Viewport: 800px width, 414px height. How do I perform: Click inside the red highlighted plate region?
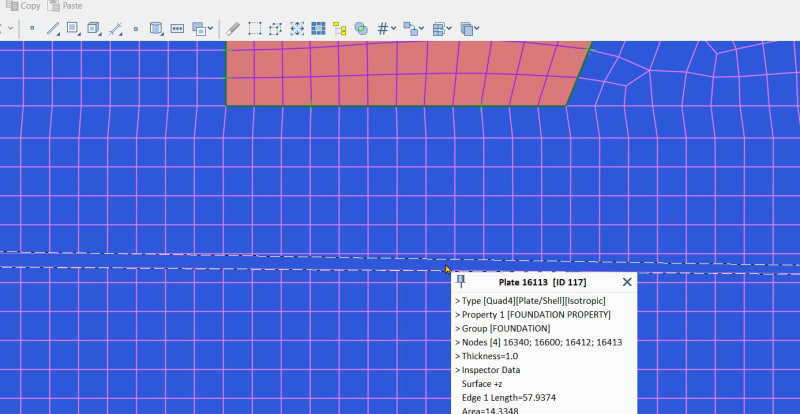point(403,74)
